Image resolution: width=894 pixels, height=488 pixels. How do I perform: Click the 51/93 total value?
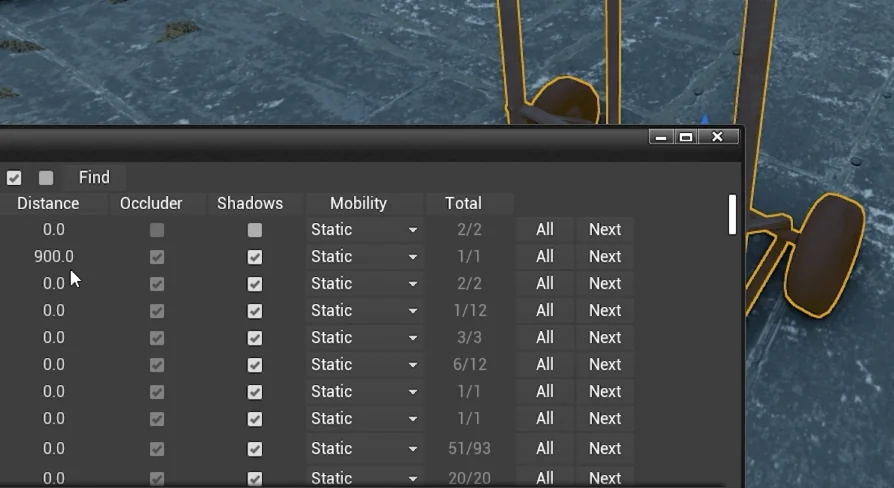pyautogui.click(x=470, y=448)
